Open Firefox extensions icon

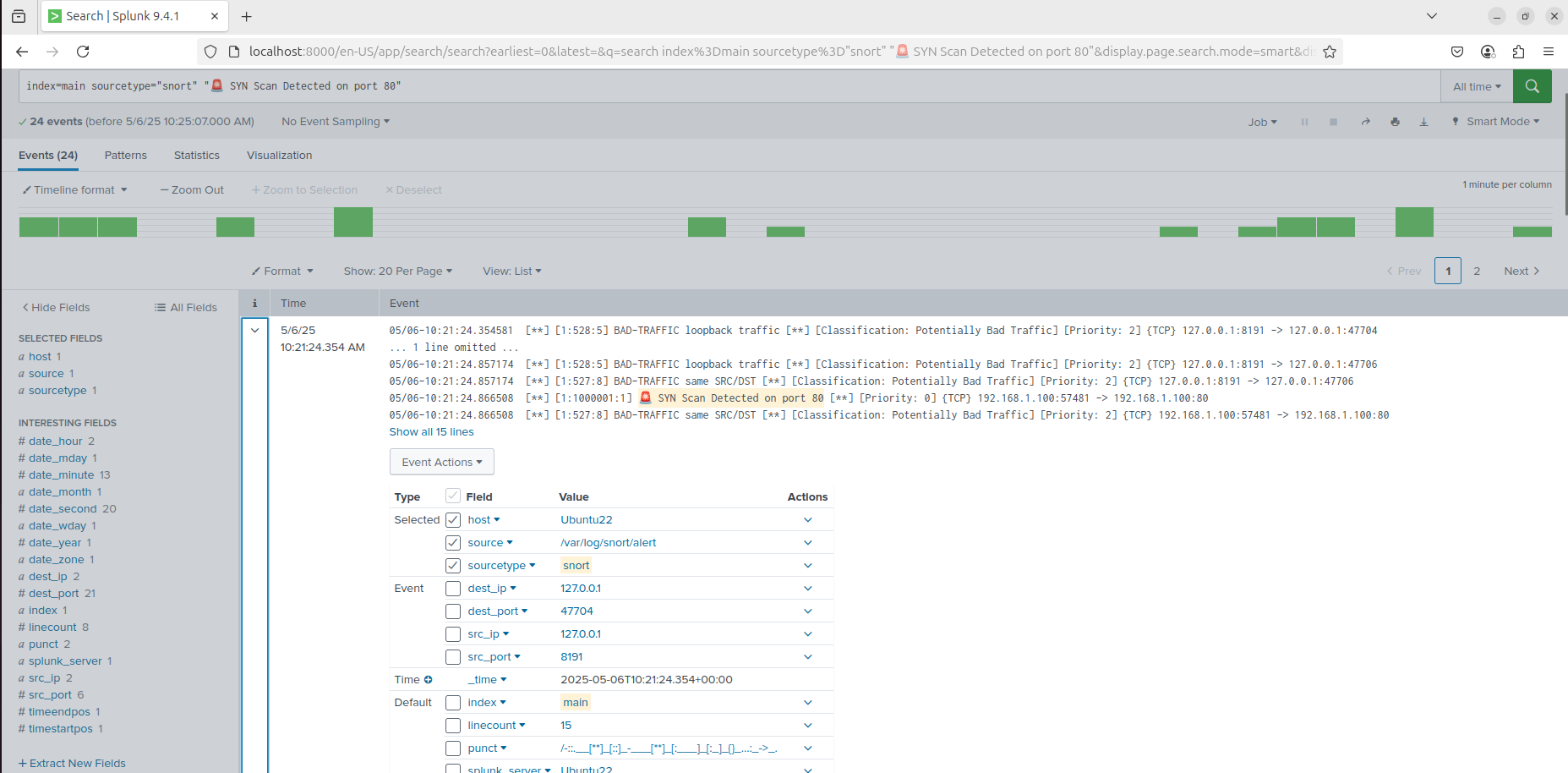(x=1518, y=52)
